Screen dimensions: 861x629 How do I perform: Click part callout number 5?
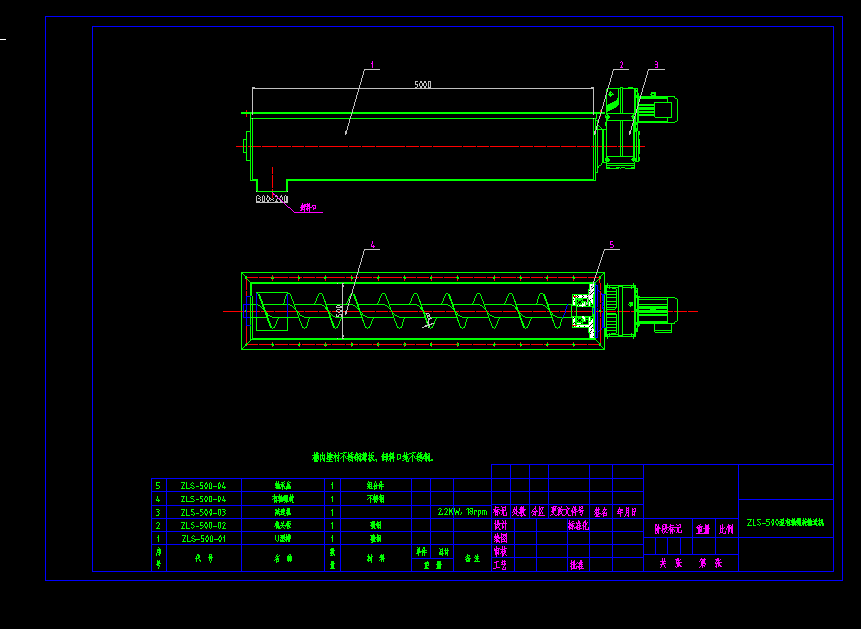tap(612, 245)
